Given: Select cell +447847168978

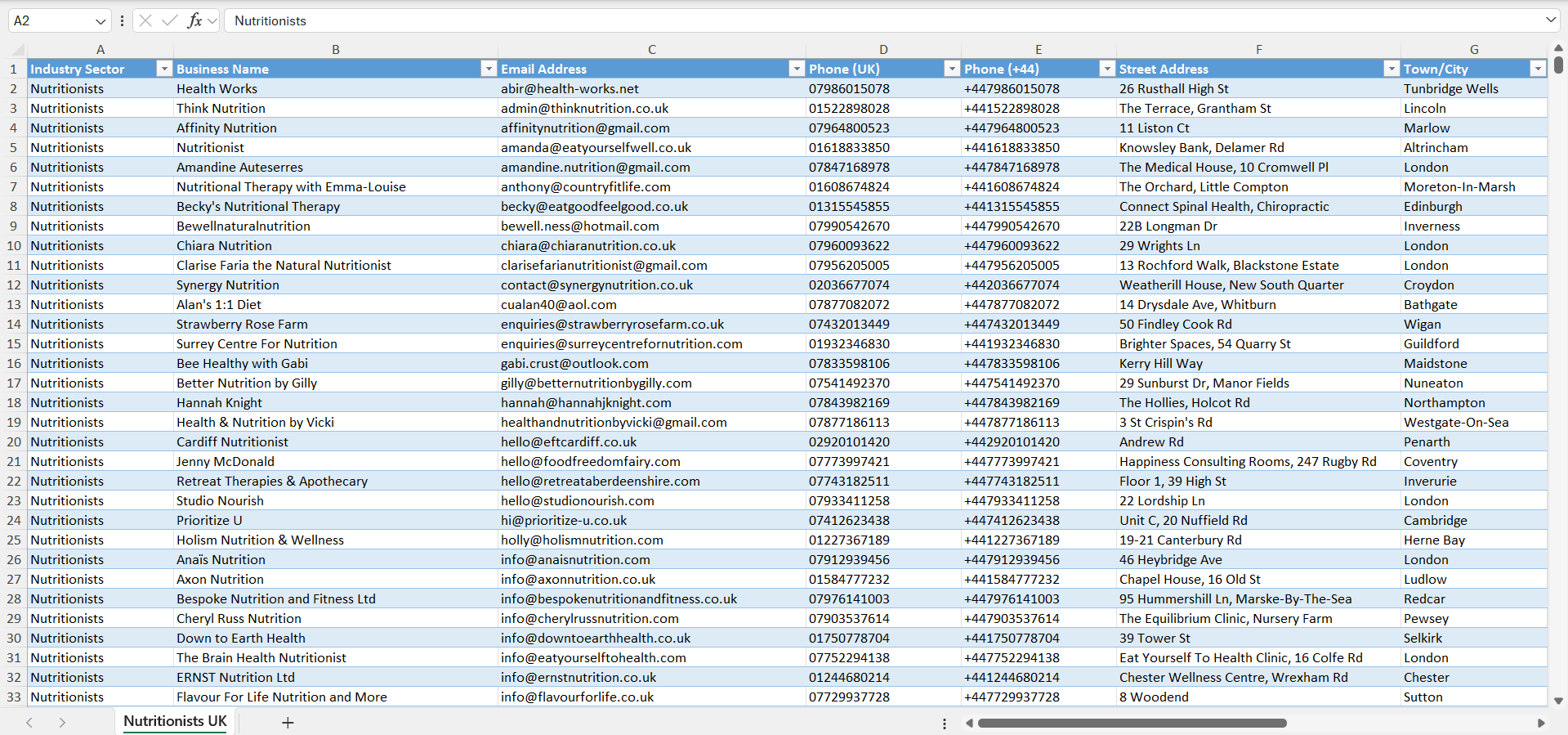Looking at the screenshot, I should click(x=1039, y=167).
